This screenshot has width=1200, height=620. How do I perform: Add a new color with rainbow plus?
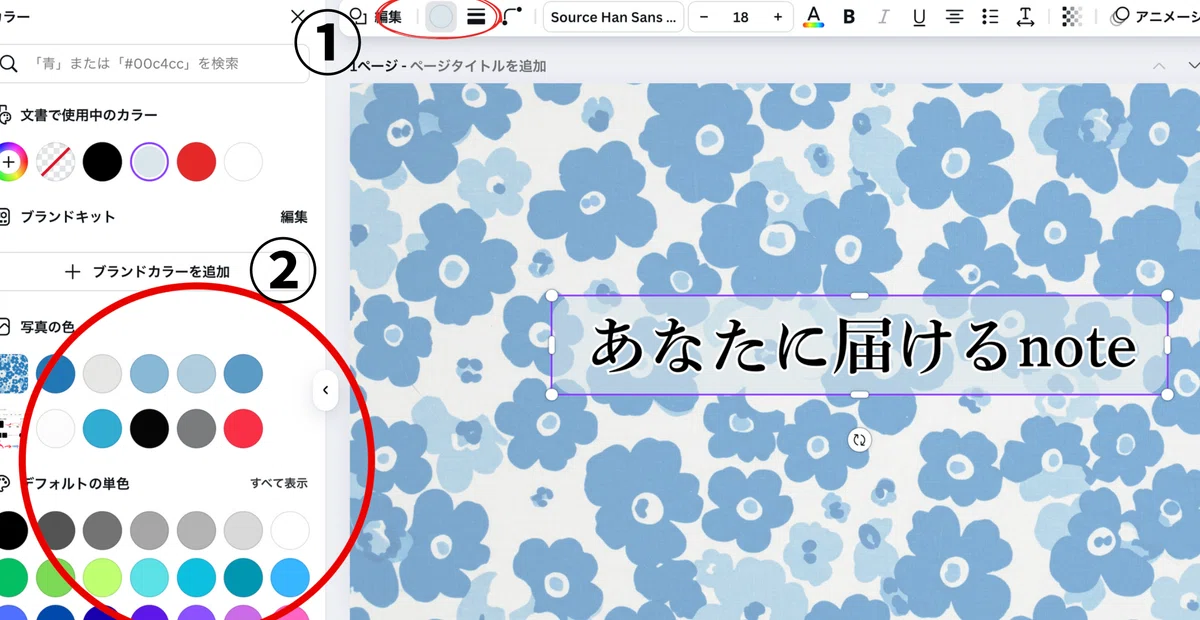point(10,161)
